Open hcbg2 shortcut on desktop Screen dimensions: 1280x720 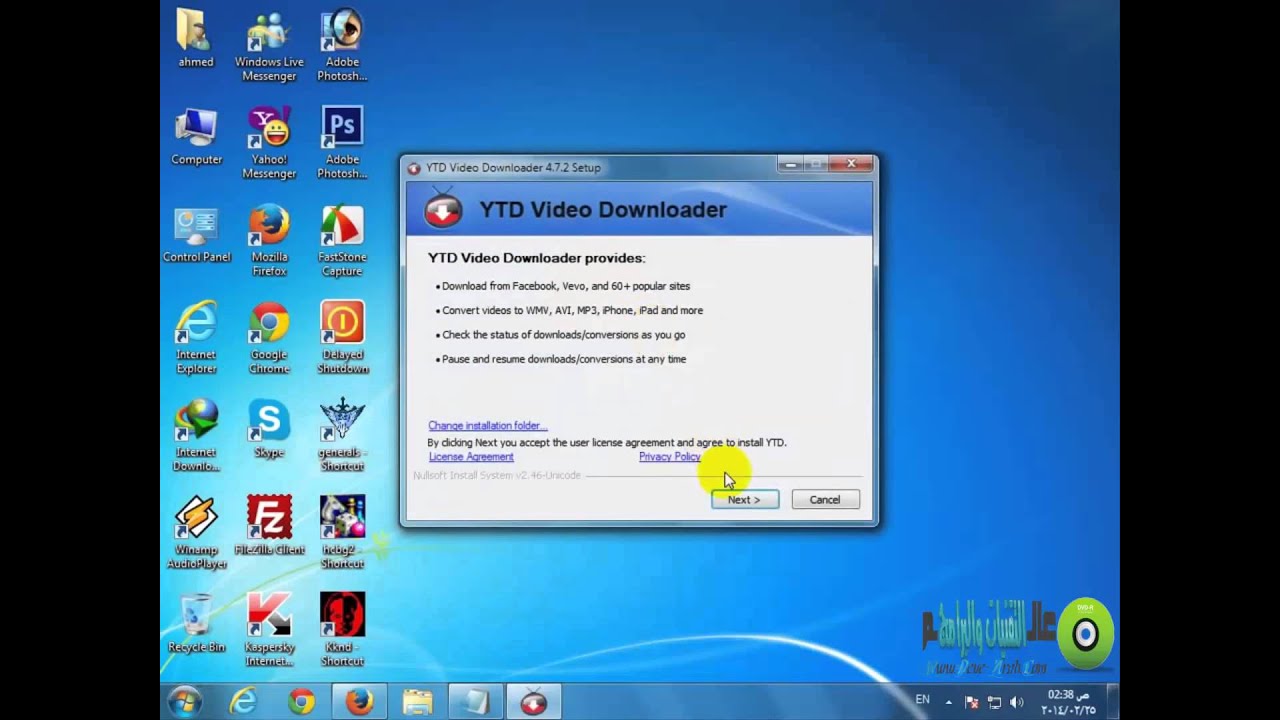(x=342, y=532)
